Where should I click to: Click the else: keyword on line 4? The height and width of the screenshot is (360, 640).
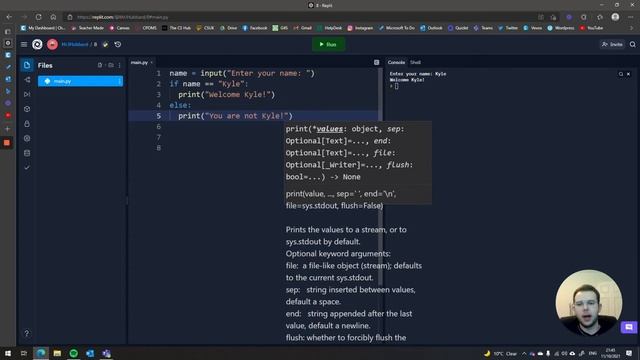coord(180,105)
